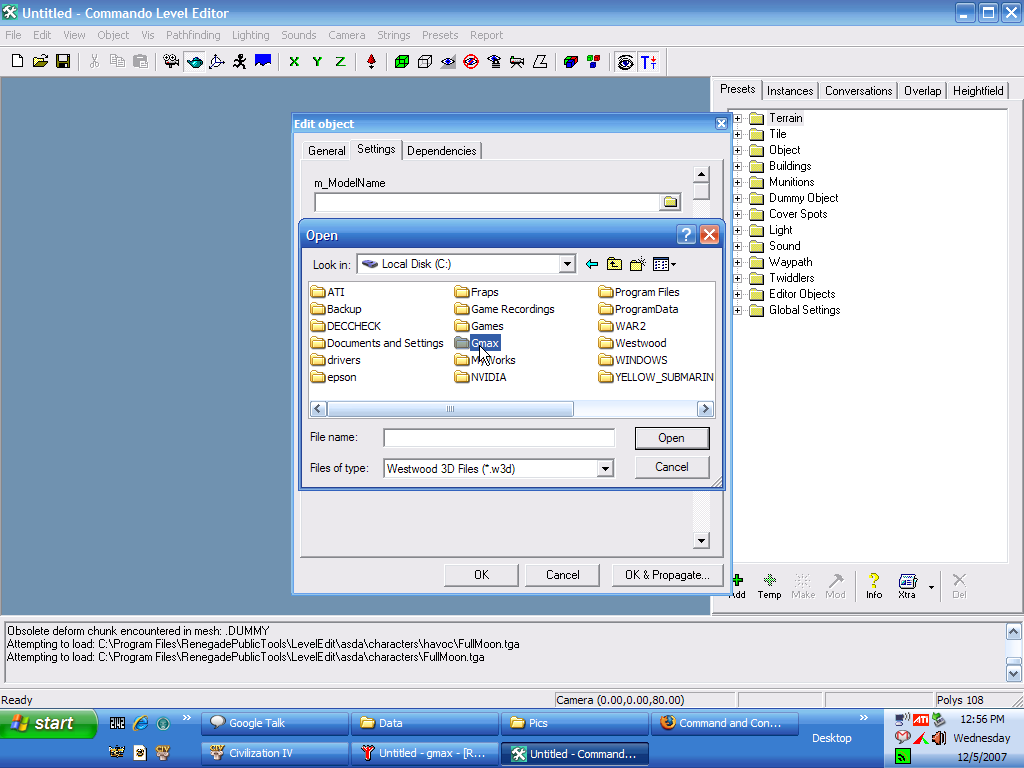The image size is (1024, 768).
Task: Select the camera mode toolbar icon
Action: pos(171,61)
